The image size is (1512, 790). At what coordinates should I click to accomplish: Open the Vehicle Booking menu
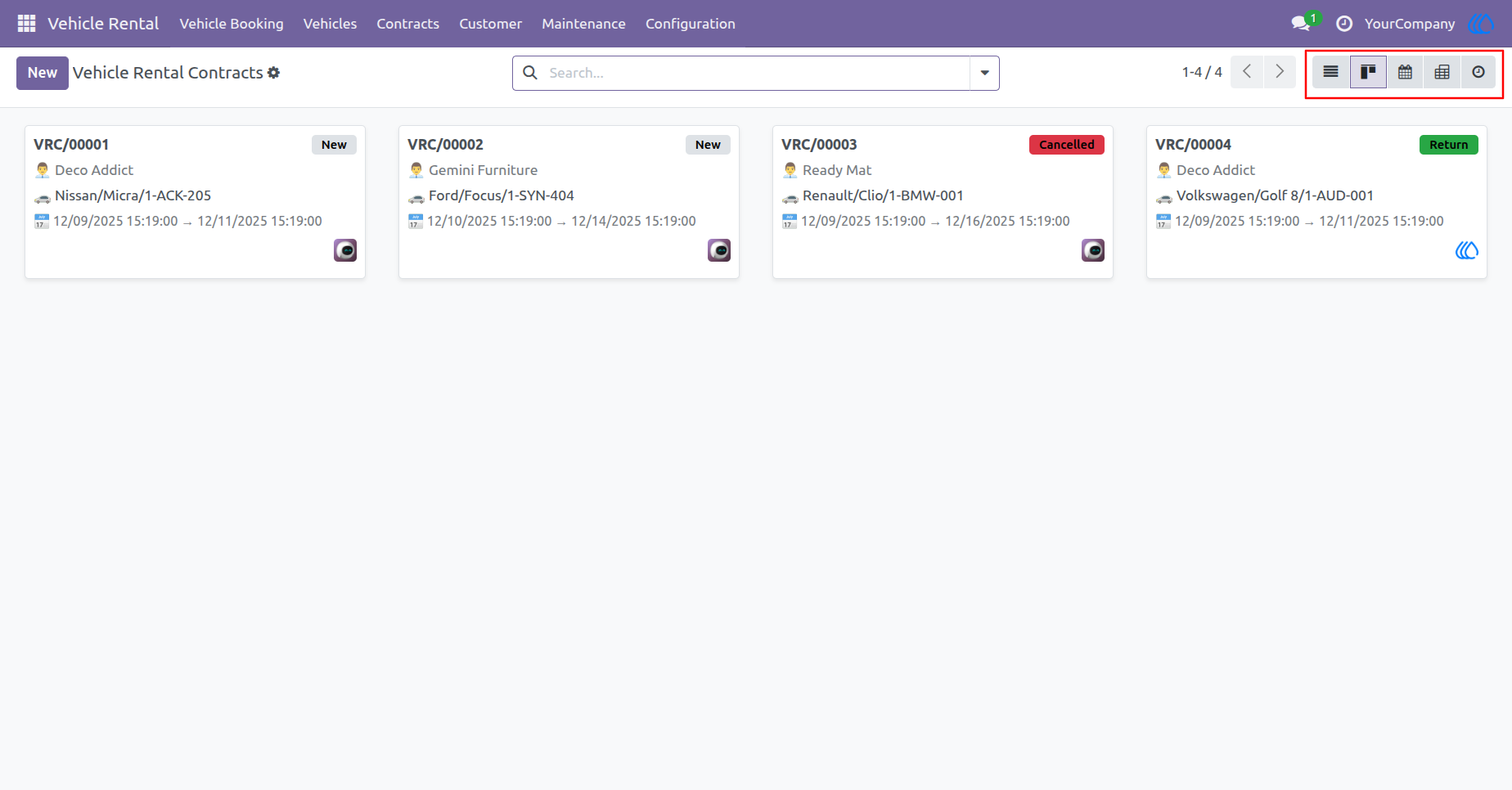click(232, 24)
